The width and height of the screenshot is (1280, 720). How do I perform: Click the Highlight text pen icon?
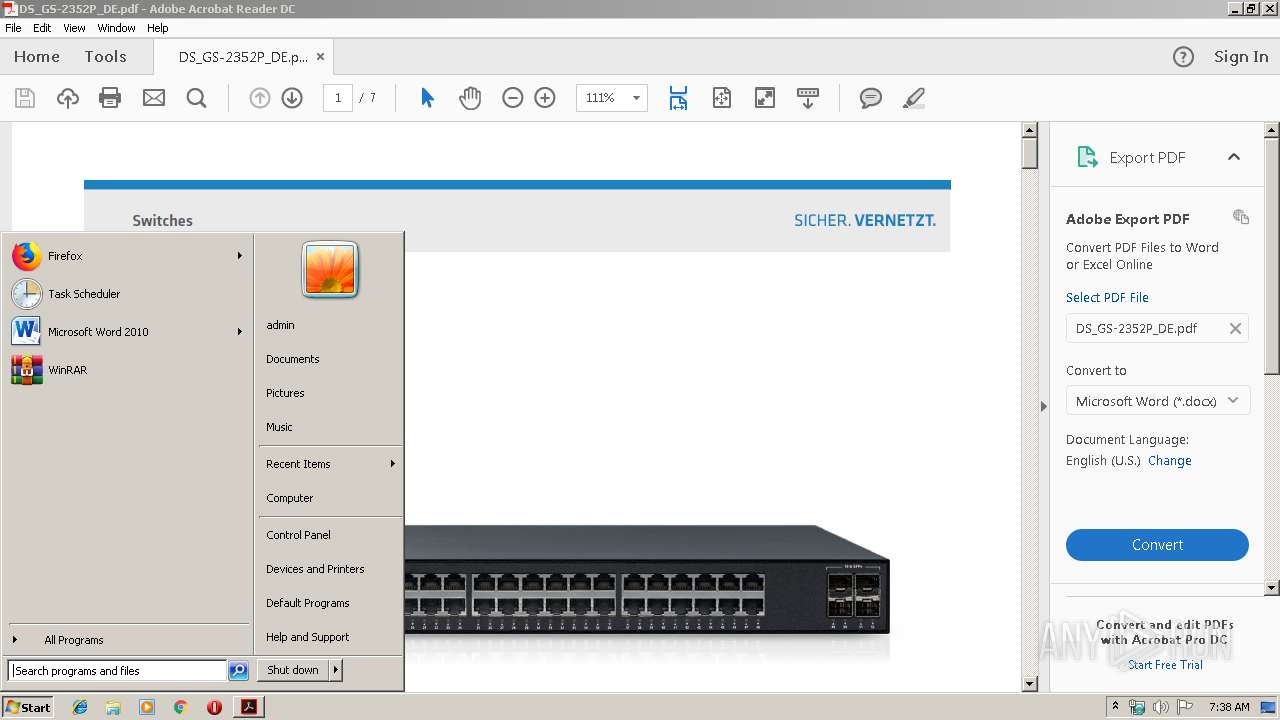click(x=913, y=98)
